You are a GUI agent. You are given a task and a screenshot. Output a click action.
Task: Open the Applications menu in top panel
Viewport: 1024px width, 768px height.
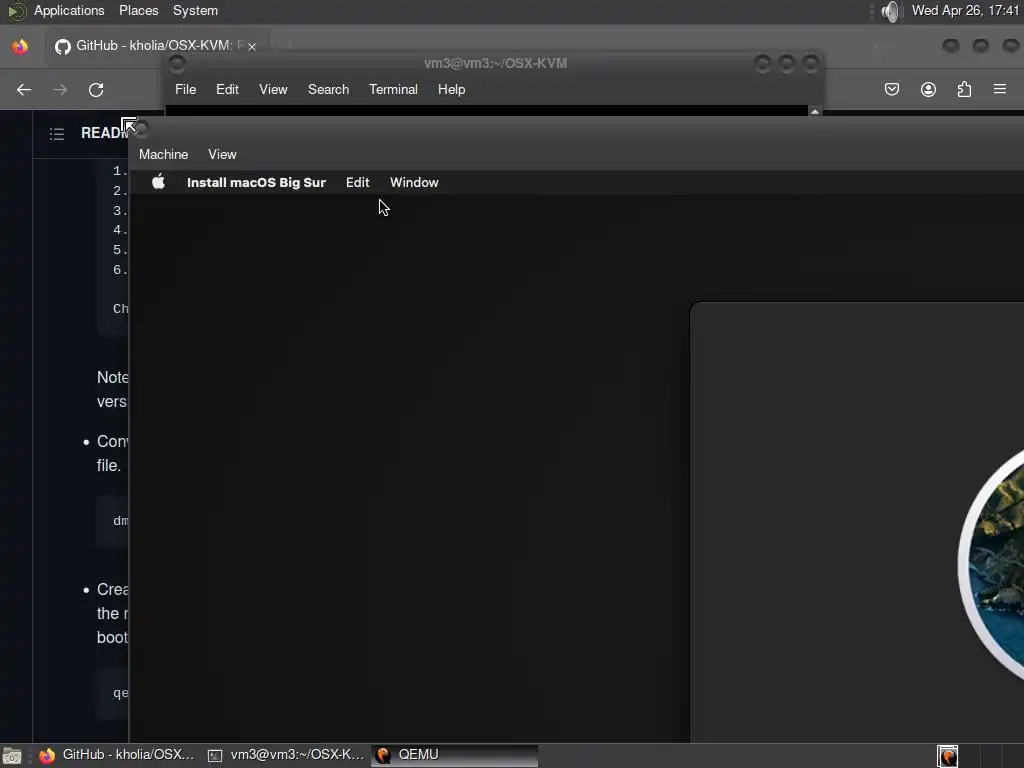(69, 10)
